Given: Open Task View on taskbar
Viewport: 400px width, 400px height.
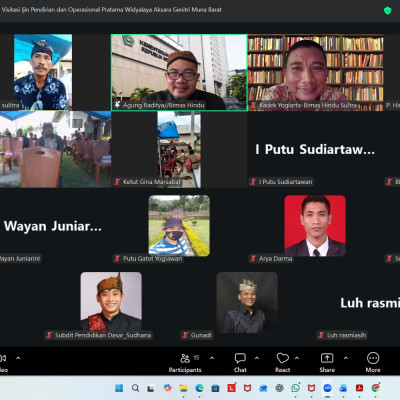Looking at the screenshot, I should click(x=151, y=388).
